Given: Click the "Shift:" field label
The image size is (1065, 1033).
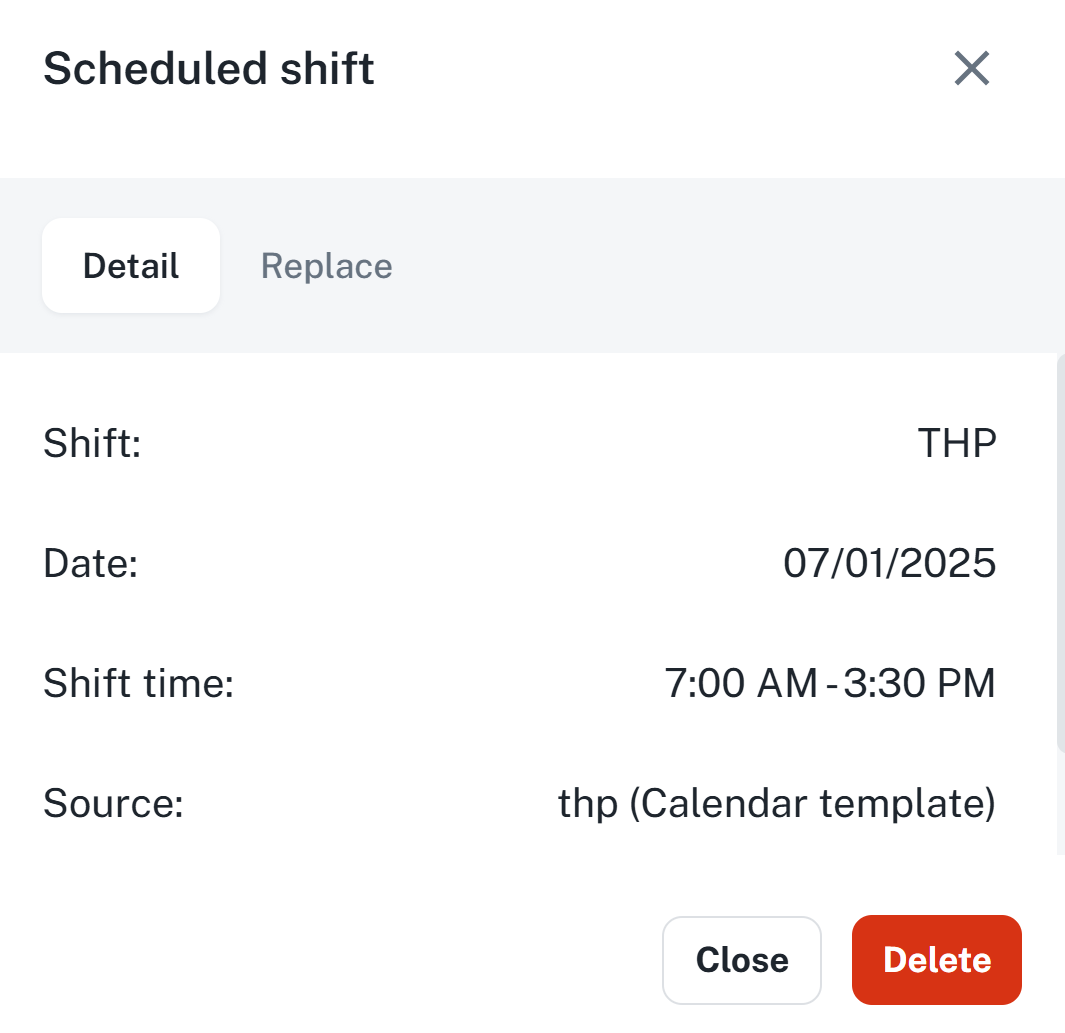Looking at the screenshot, I should coord(92,442).
